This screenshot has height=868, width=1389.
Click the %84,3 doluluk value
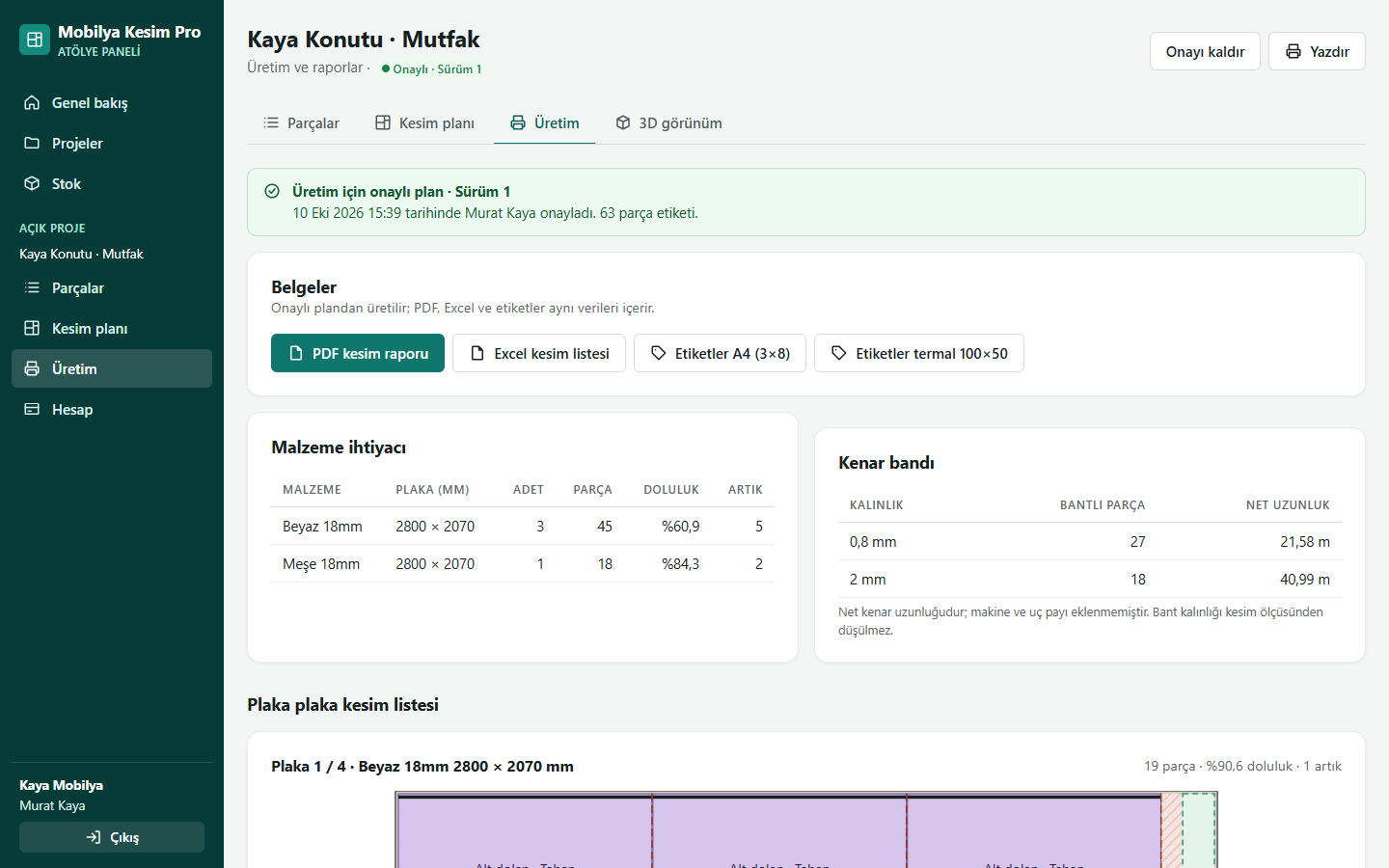(x=680, y=564)
